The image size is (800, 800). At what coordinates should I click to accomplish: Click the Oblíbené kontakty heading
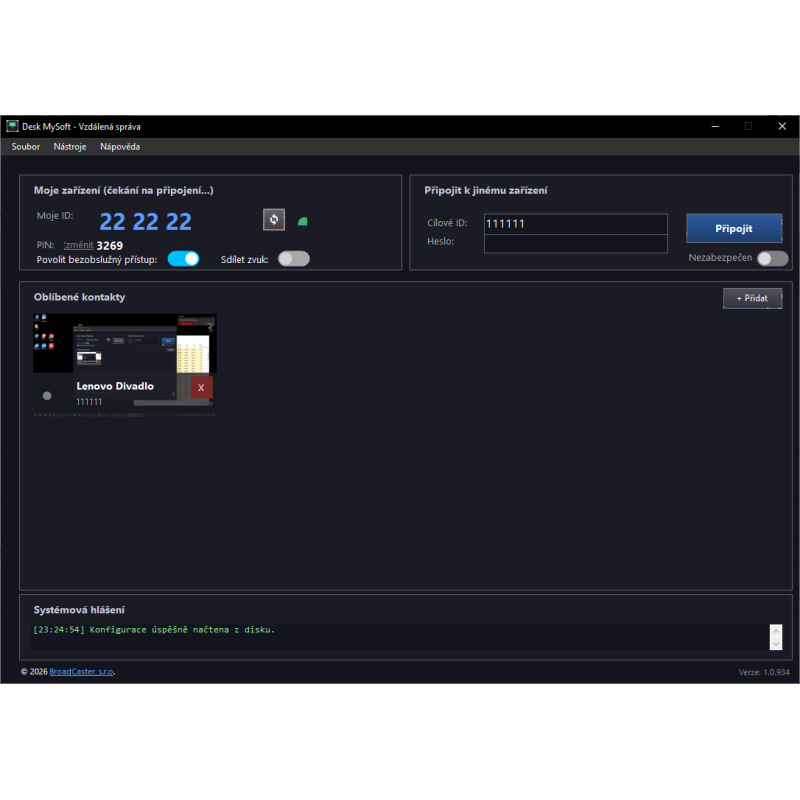point(79,297)
